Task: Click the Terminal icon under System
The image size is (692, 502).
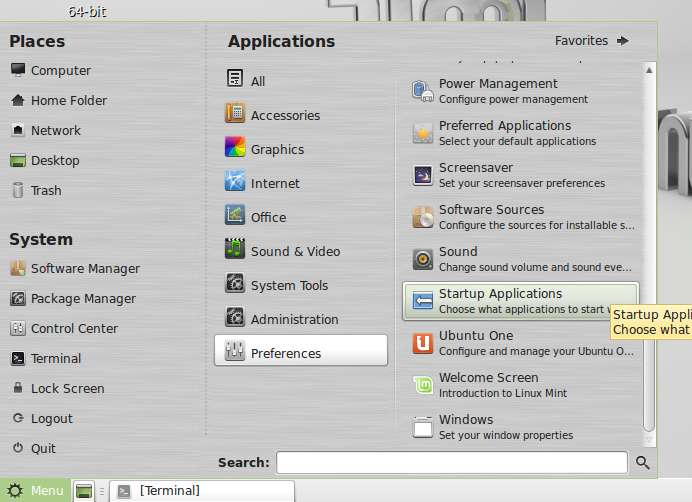Action: (x=18, y=359)
